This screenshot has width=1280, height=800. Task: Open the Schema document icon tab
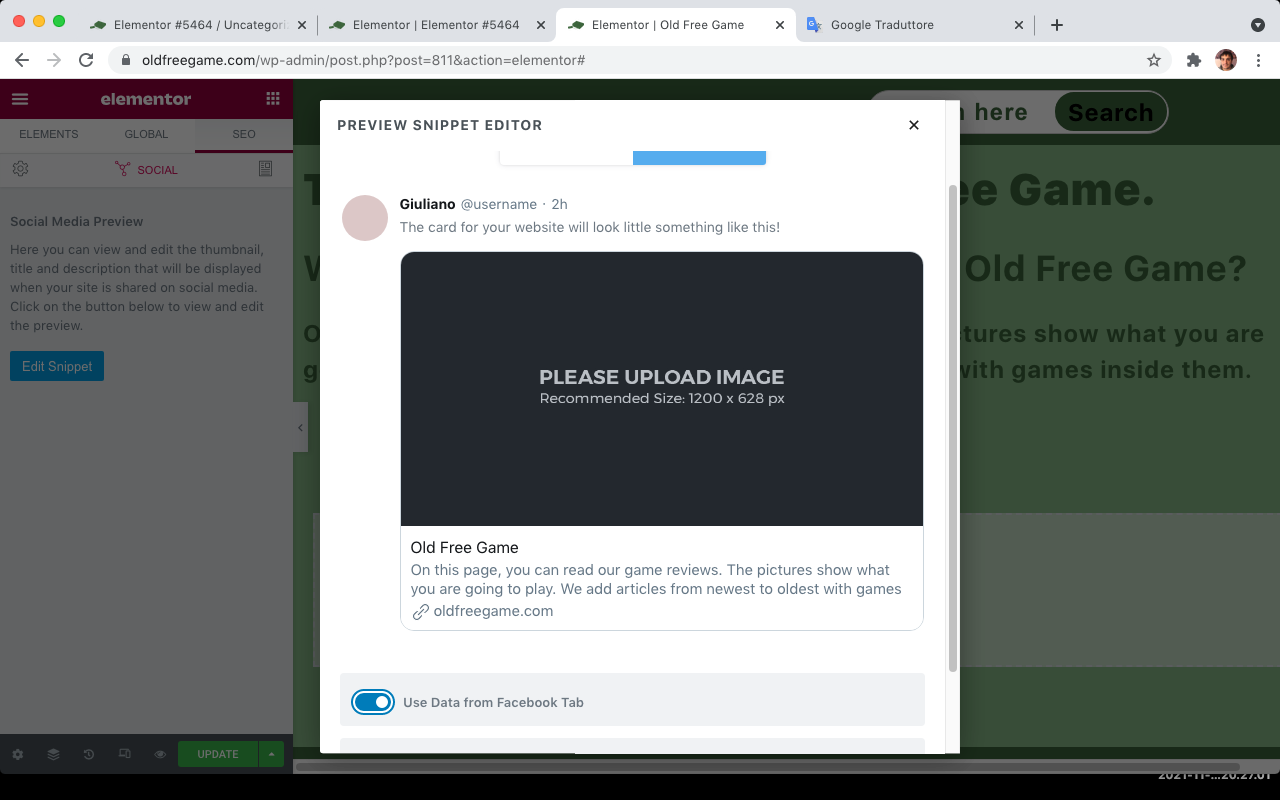265,169
